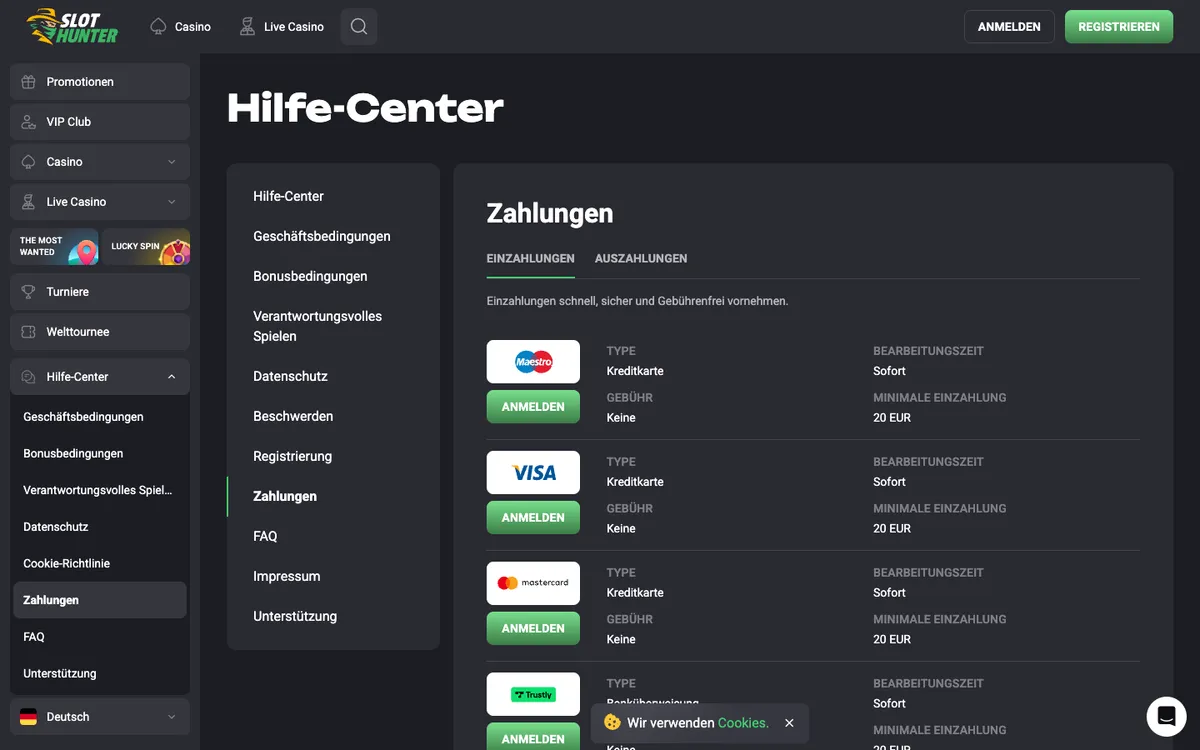
Task: Open the Lucky Spin promo banner
Action: pos(146,247)
